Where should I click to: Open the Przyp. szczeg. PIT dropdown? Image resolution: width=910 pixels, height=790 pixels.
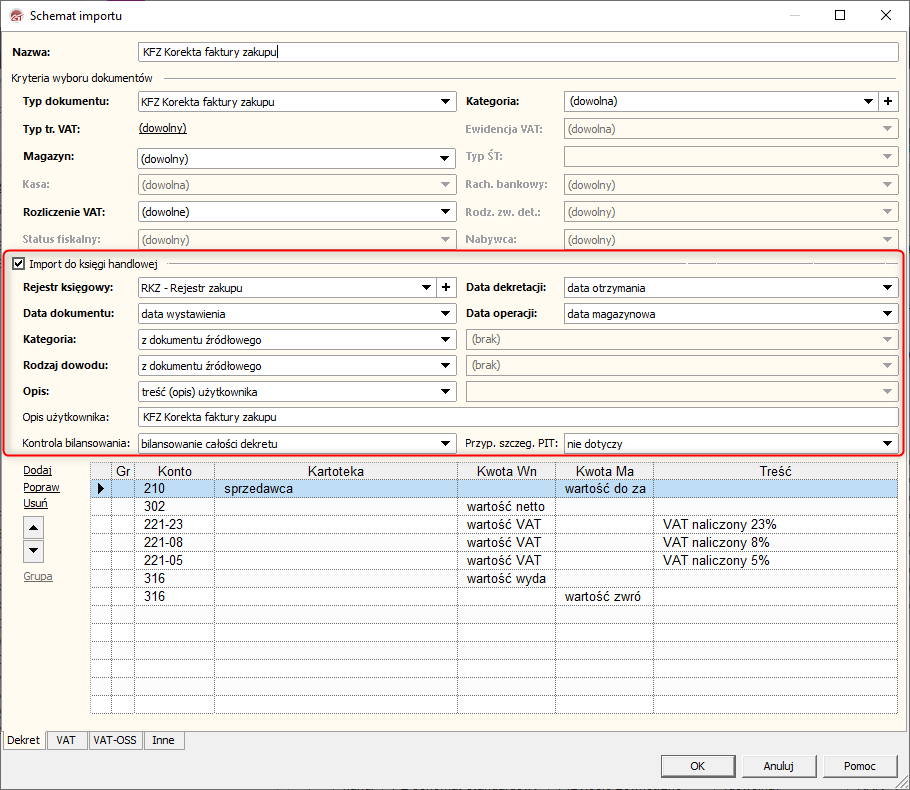coord(887,443)
